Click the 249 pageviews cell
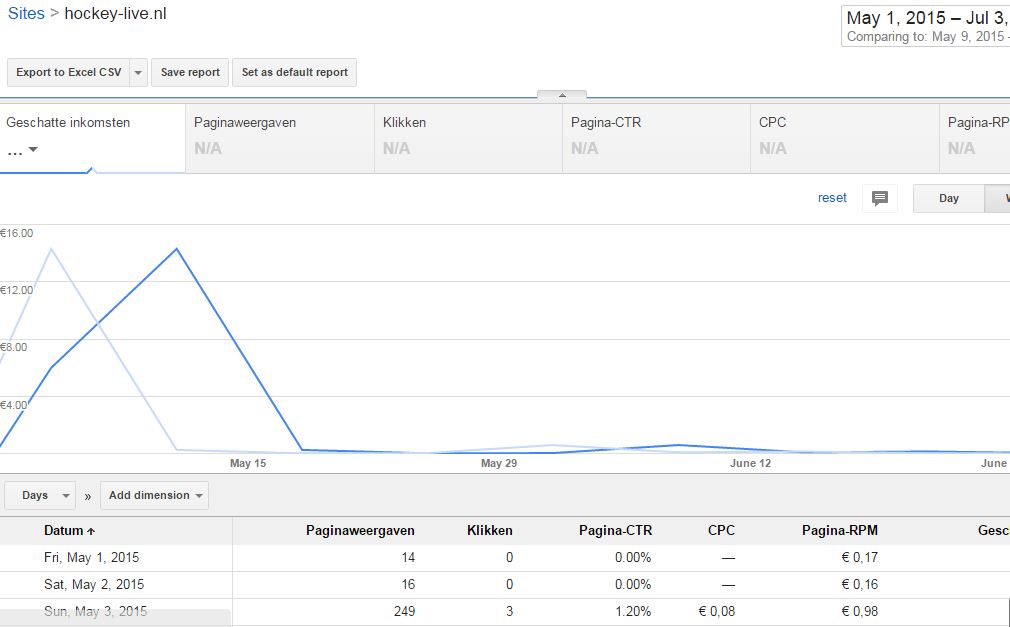 click(x=405, y=612)
